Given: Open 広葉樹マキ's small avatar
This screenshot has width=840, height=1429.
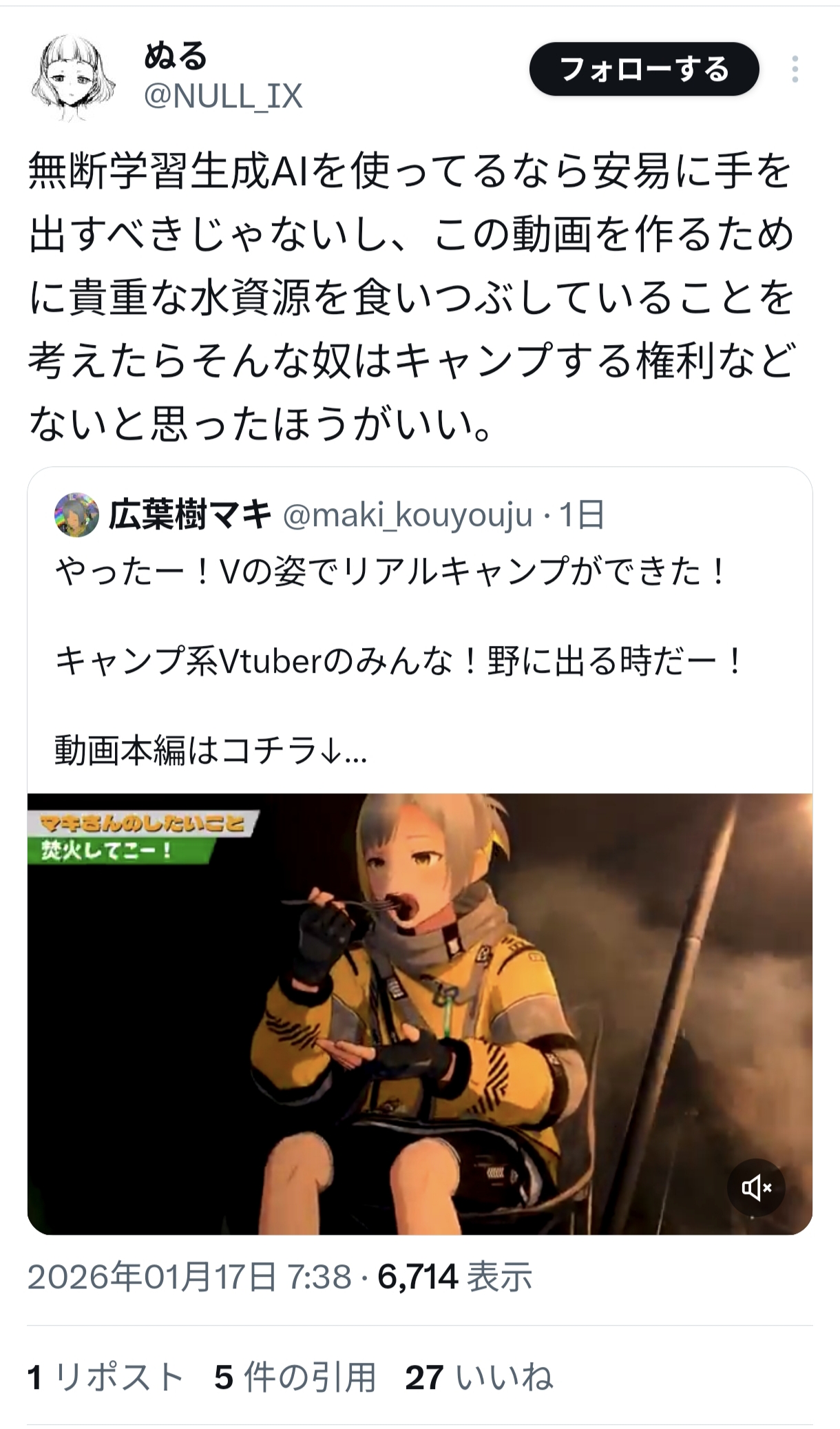Looking at the screenshot, I should click(76, 514).
